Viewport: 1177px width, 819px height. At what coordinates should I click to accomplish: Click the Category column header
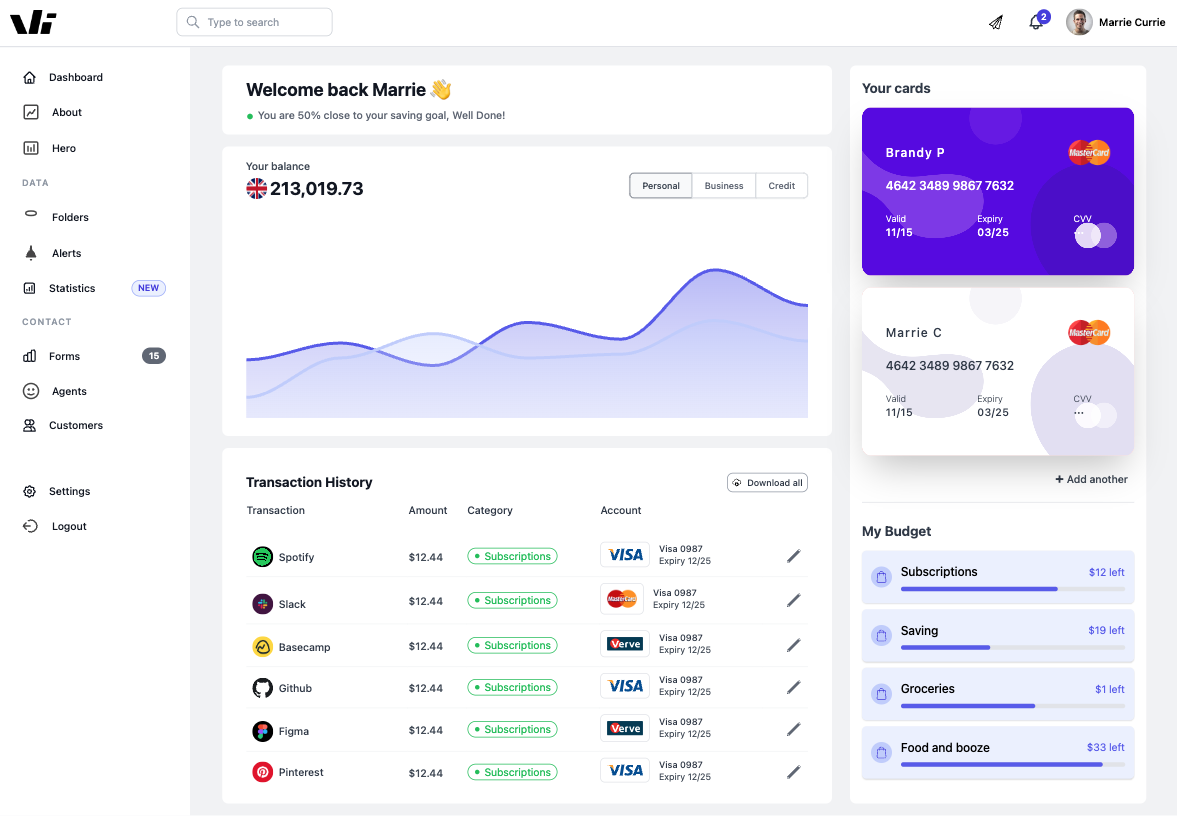point(490,511)
